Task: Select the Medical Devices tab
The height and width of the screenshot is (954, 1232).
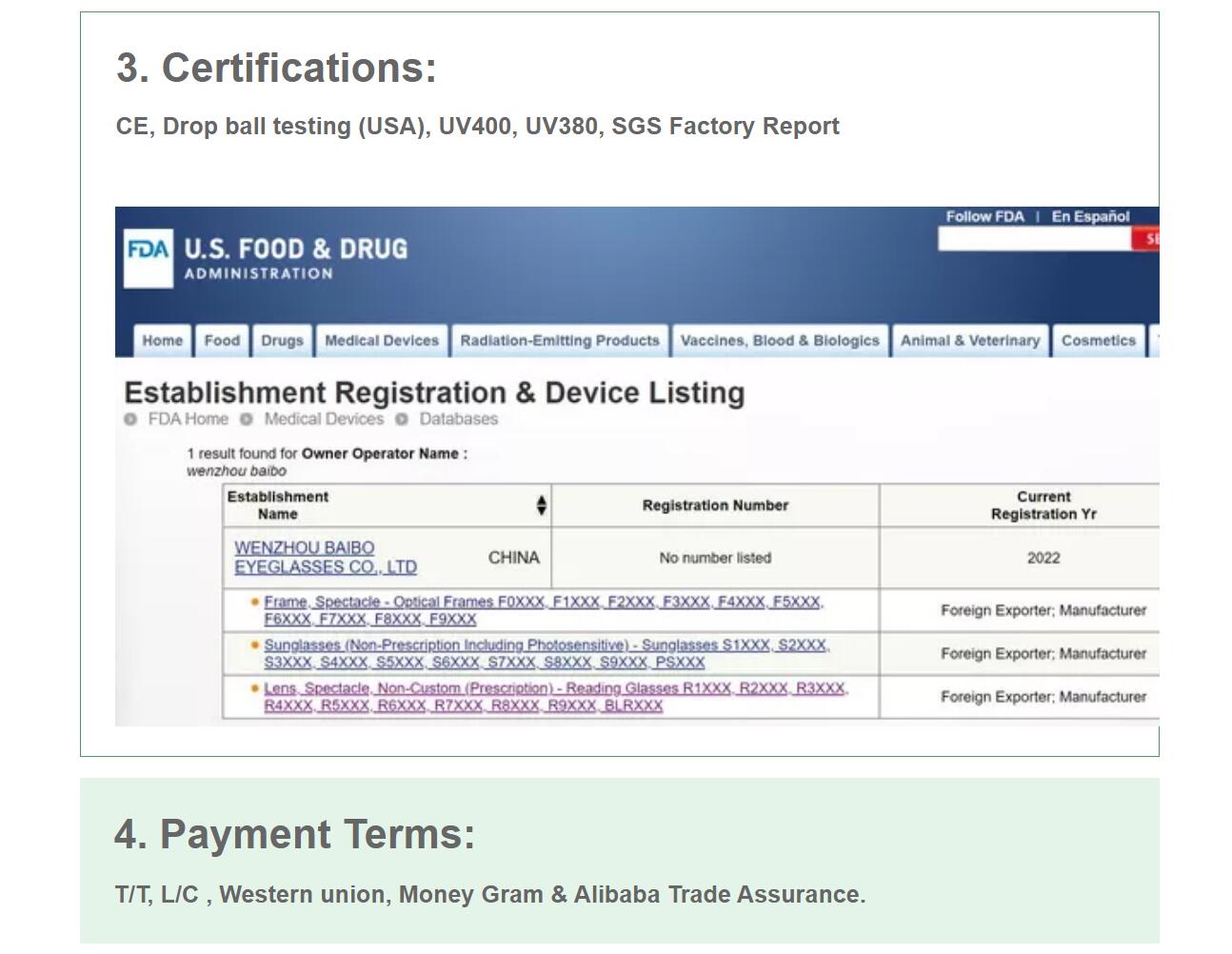Action: [x=382, y=341]
